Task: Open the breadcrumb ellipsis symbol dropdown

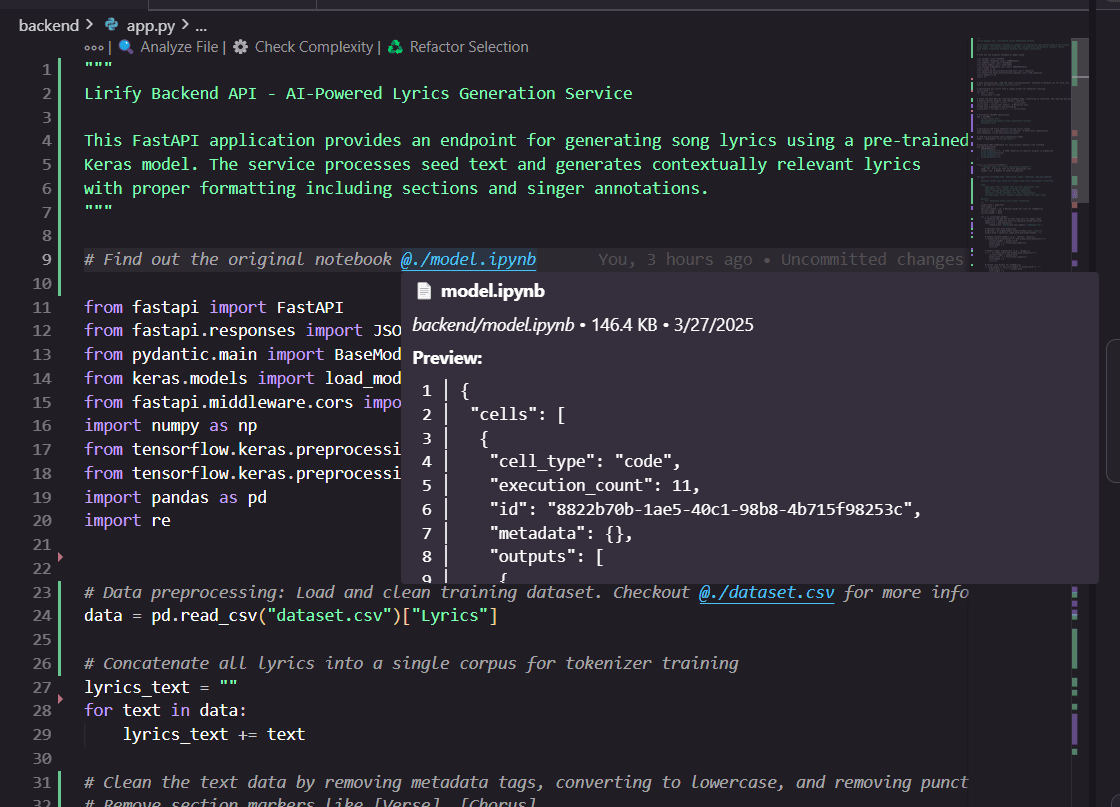Action: tap(201, 25)
